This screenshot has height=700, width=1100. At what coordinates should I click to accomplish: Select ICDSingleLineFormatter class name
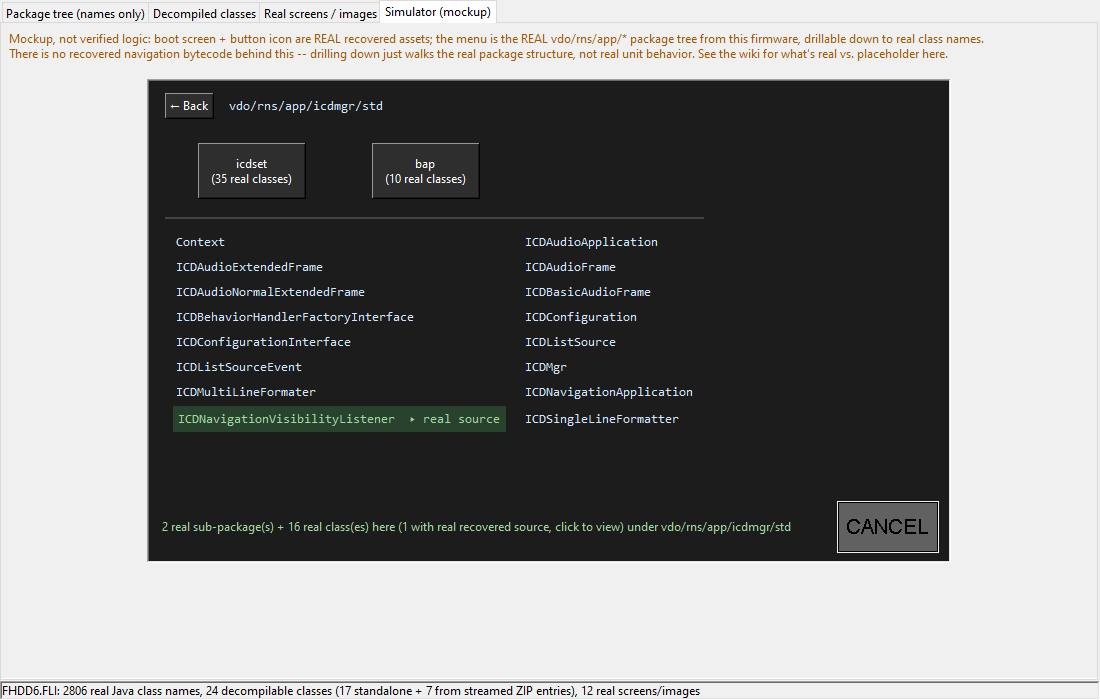pos(602,419)
